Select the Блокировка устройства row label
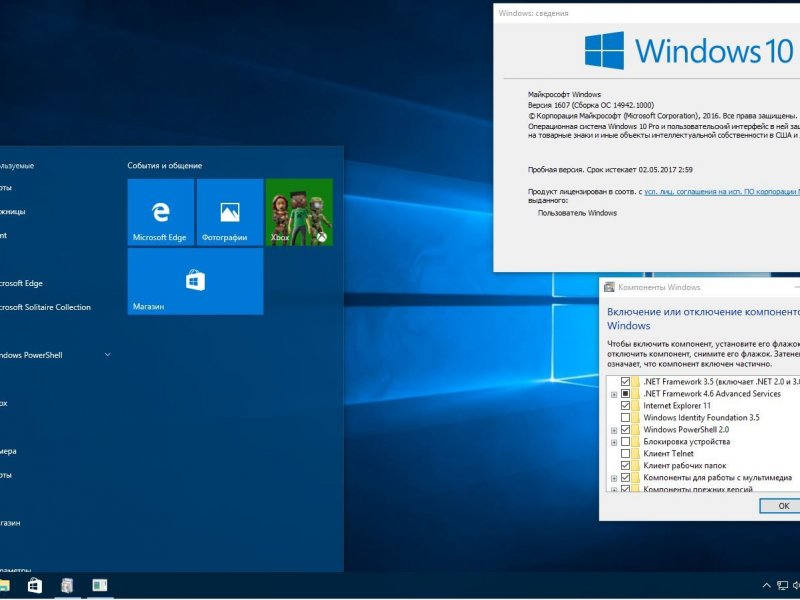Viewport: 800px width, 600px height. tap(686, 441)
